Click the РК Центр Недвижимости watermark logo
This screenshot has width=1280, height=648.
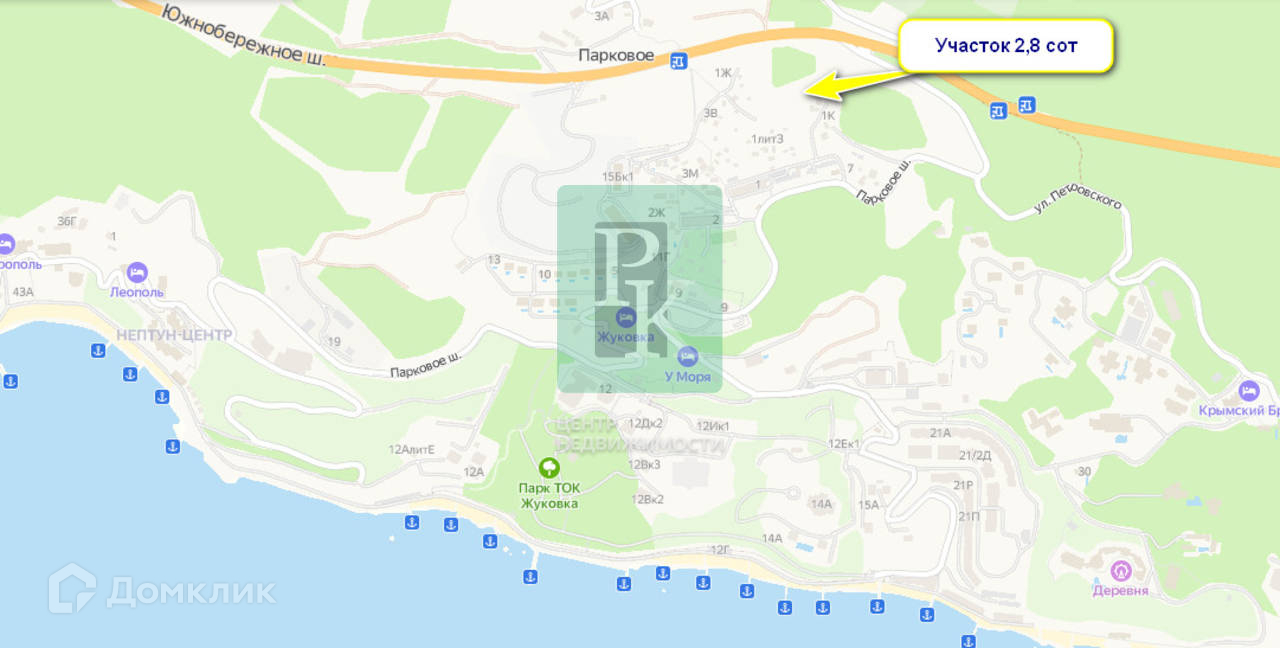pyautogui.click(x=640, y=288)
